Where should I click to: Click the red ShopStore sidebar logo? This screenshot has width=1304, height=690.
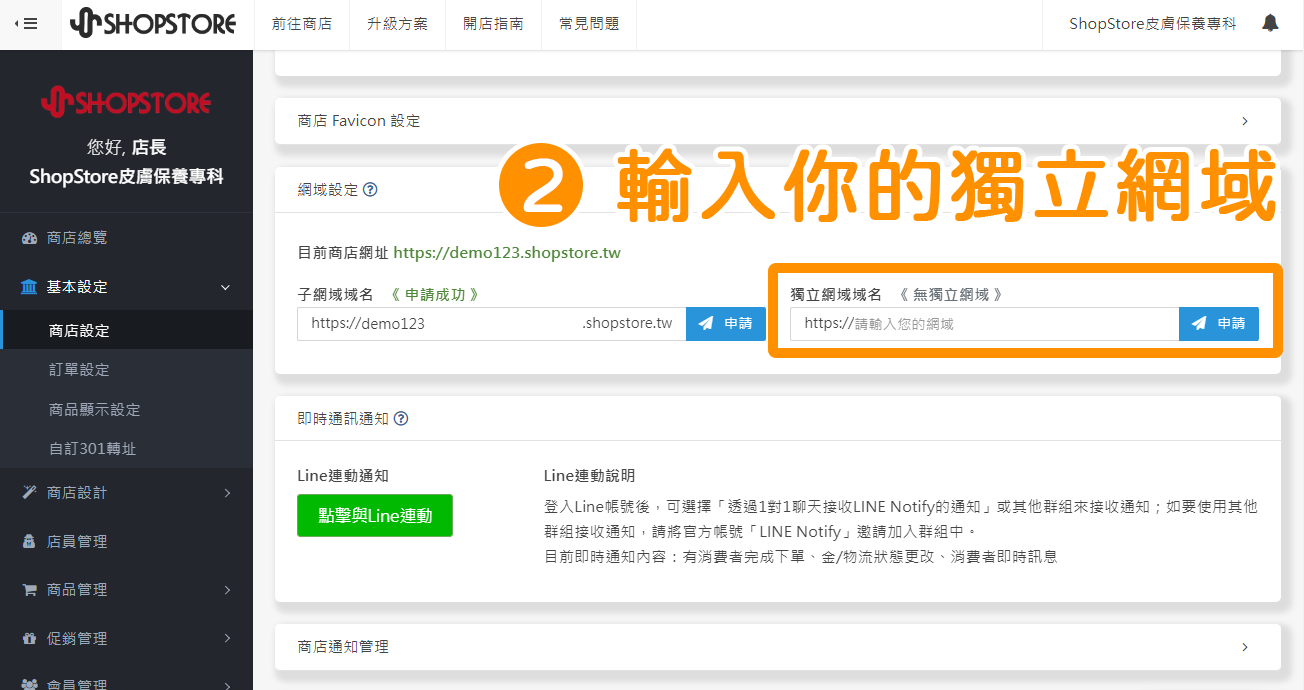[x=126, y=102]
